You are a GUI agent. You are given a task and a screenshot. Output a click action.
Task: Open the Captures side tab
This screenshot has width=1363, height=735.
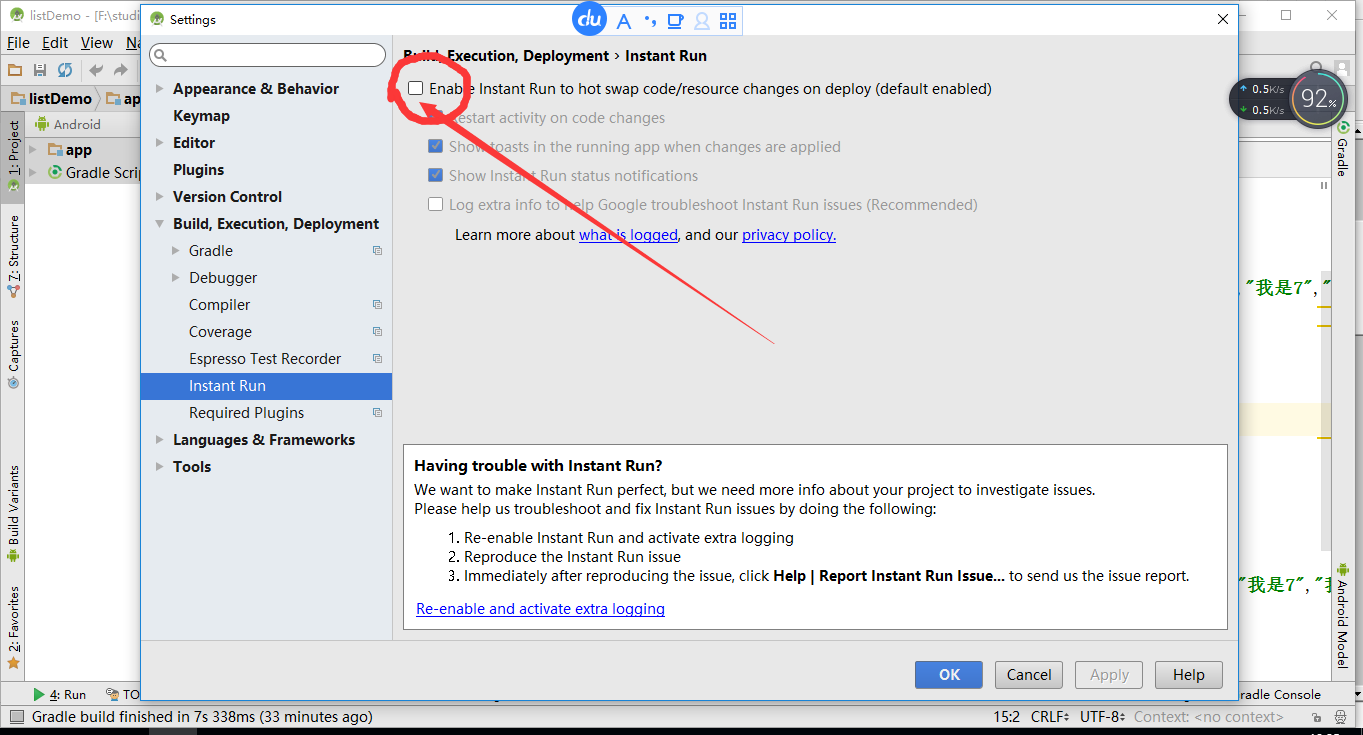pyautogui.click(x=14, y=353)
